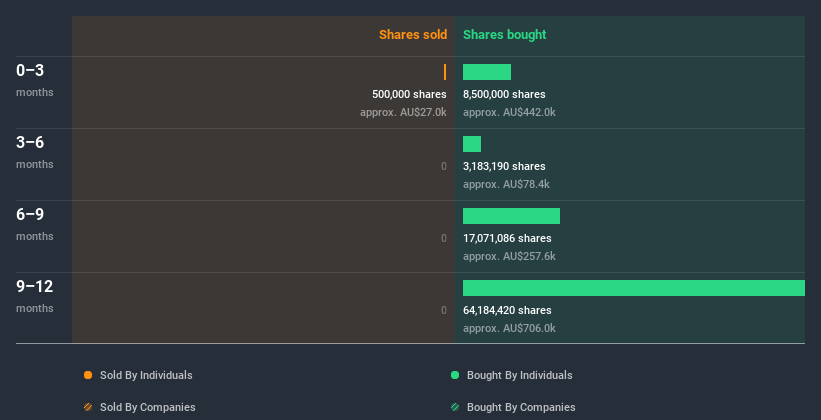The height and width of the screenshot is (420, 821).
Task: Click the orange Sold By Individuals legend dot
Action: [88, 375]
